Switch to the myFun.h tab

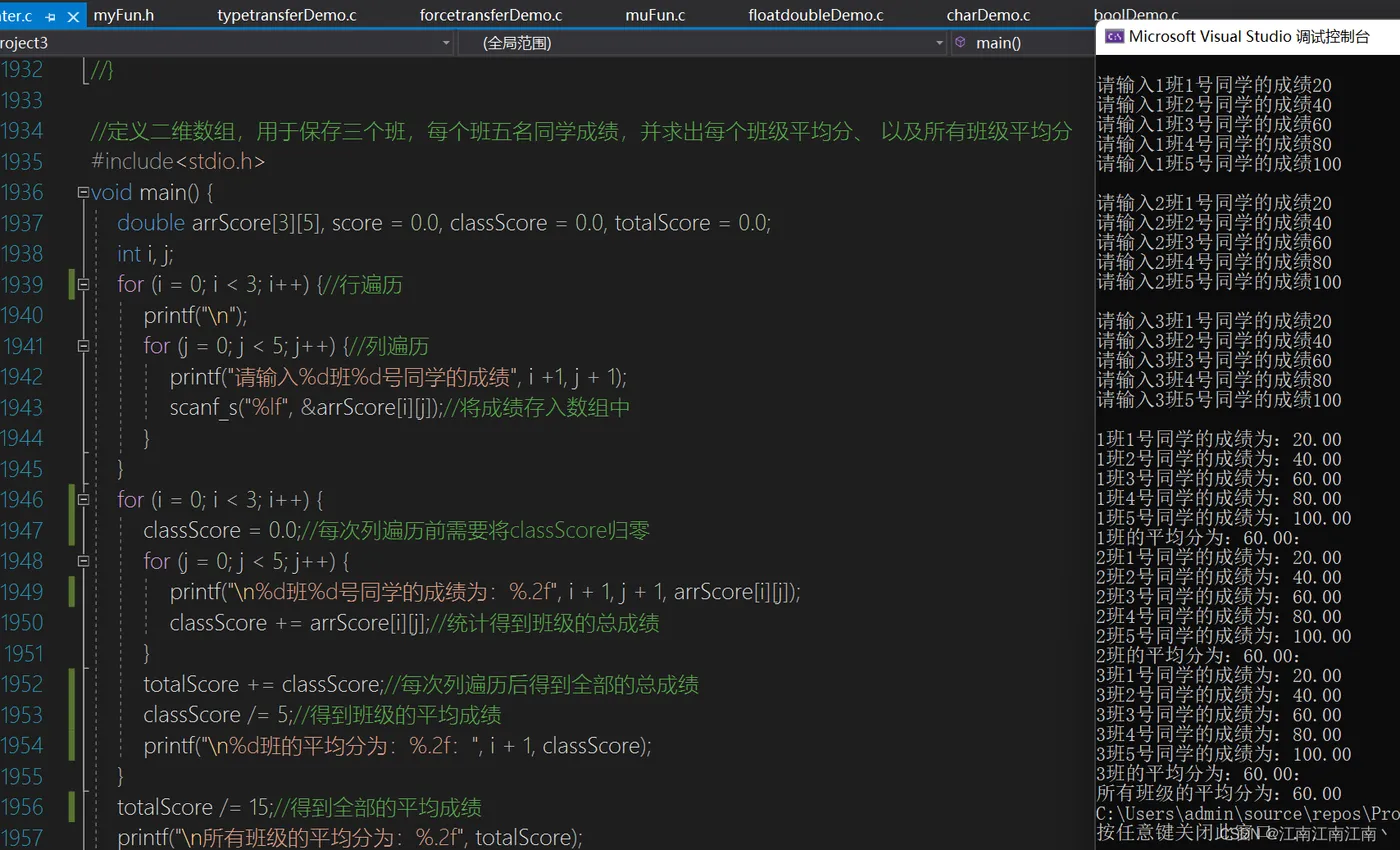[x=124, y=14]
